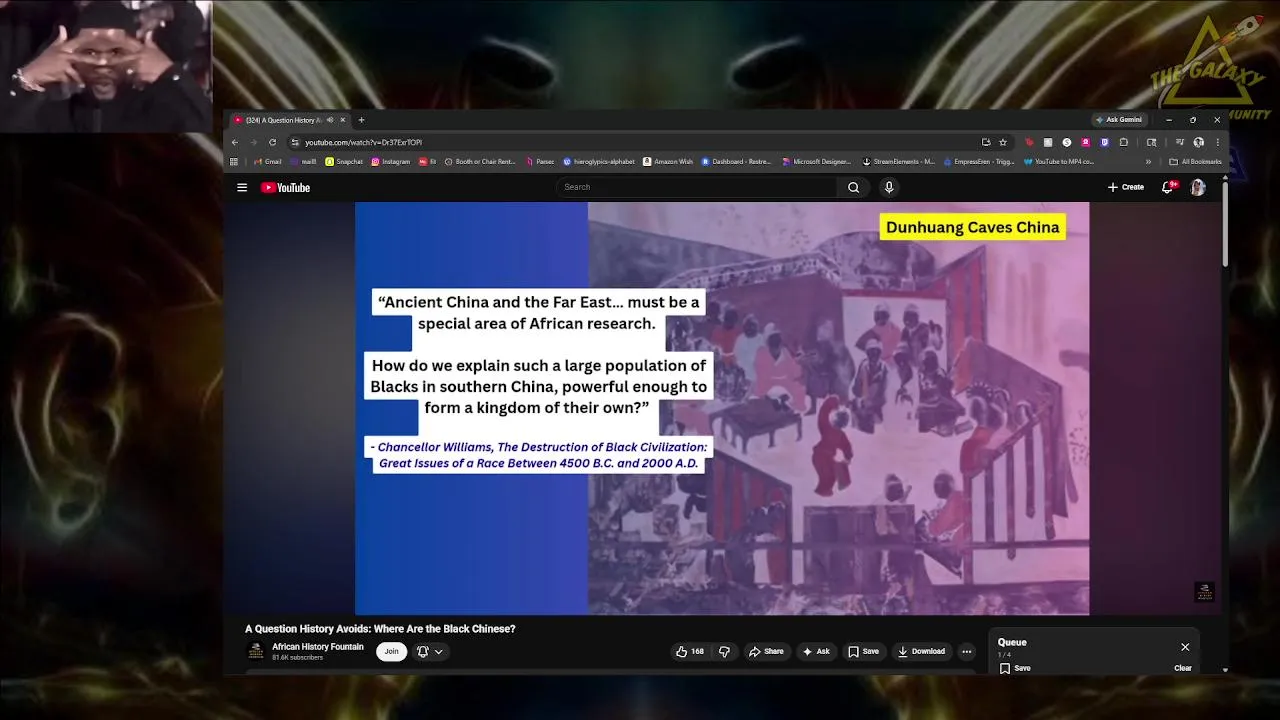Viewport: 1280px width, 720px height.
Task: Open African History Fountain channel name
Action: coord(317,647)
